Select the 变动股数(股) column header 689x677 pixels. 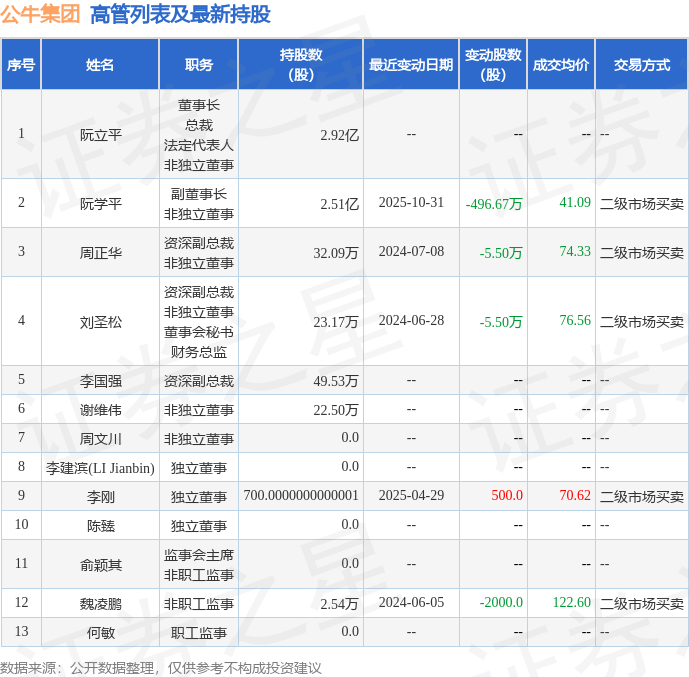pos(493,65)
